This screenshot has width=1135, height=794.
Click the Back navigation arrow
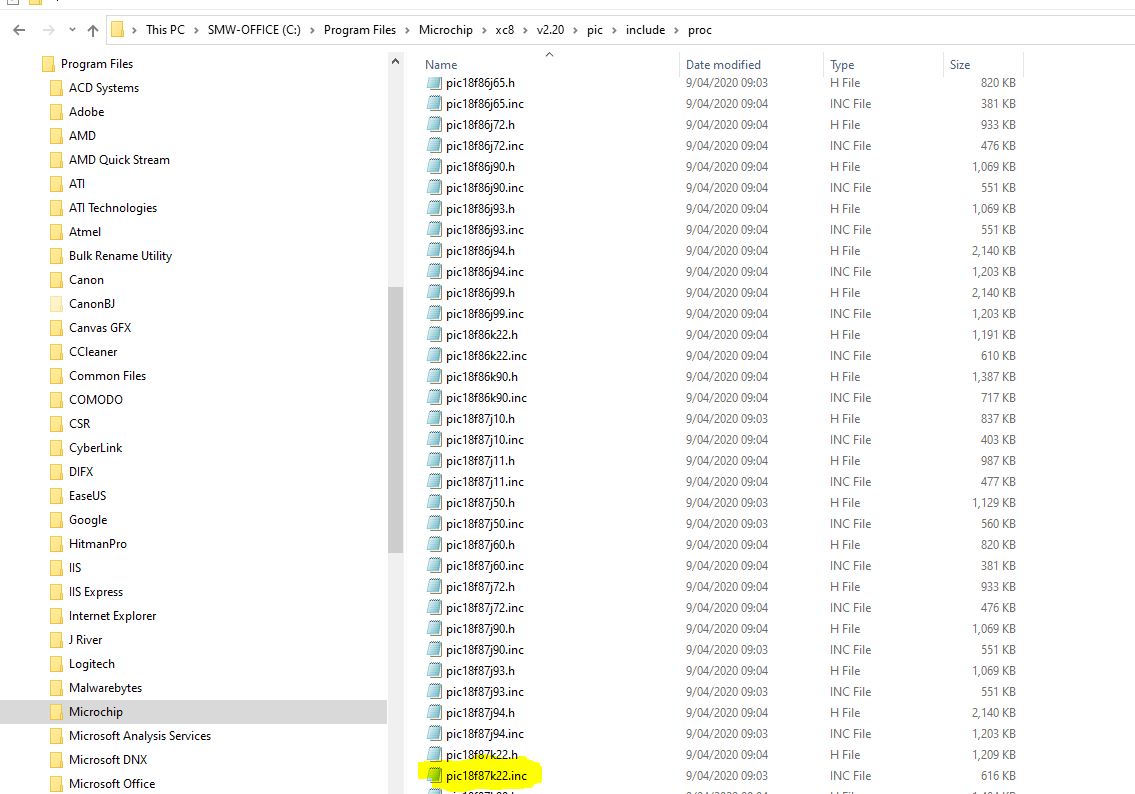tap(19, 30)
